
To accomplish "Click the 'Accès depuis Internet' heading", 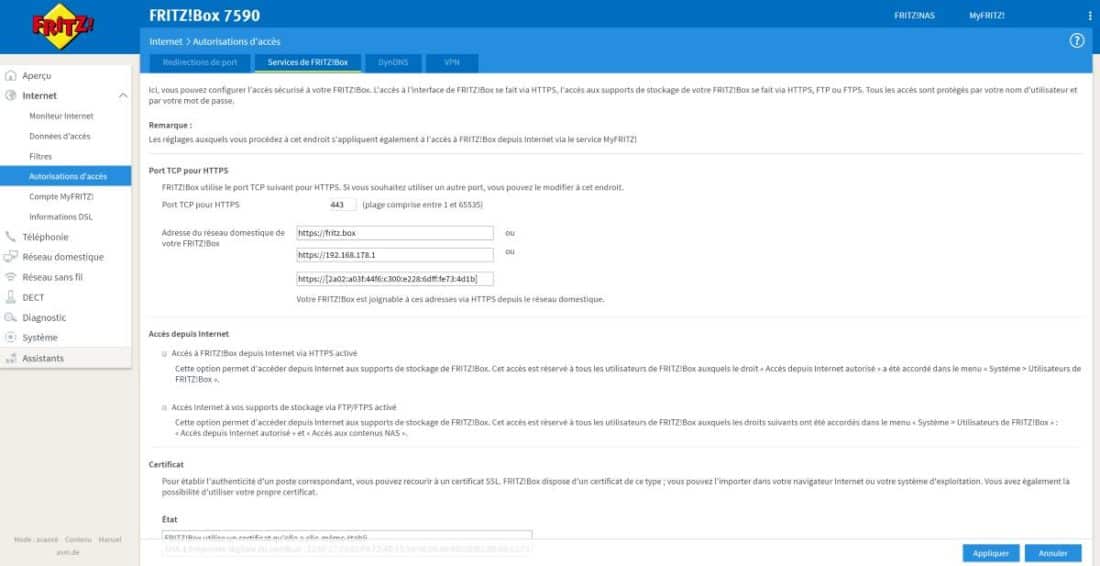I will [x=189, y=334].
